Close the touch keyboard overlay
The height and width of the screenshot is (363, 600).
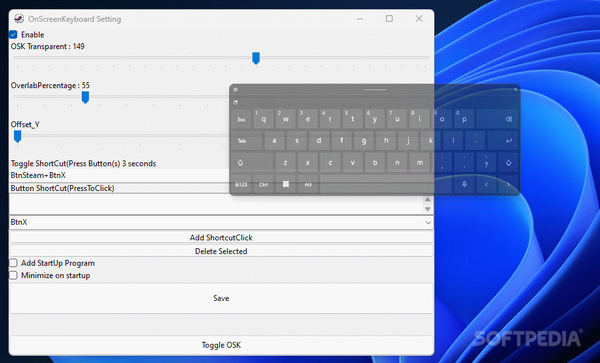tap(515, 89)
